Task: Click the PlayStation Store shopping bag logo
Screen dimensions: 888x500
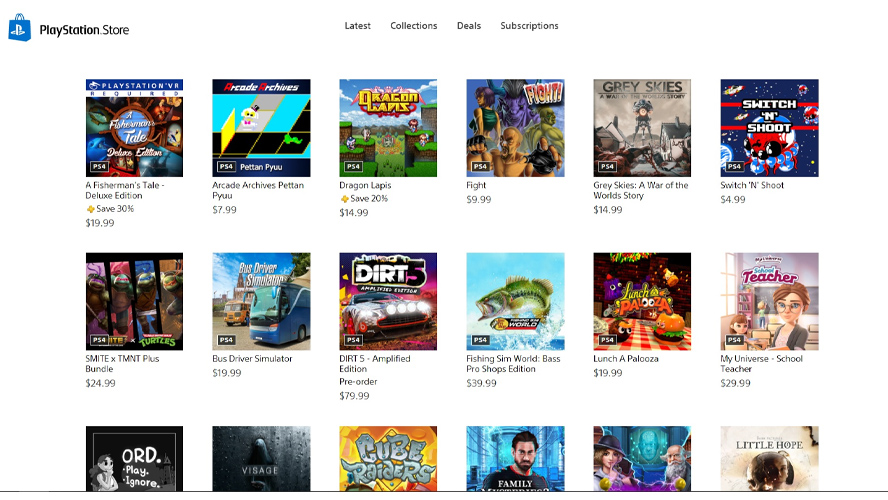Action: pyautogui.click(x=19, y=28)
